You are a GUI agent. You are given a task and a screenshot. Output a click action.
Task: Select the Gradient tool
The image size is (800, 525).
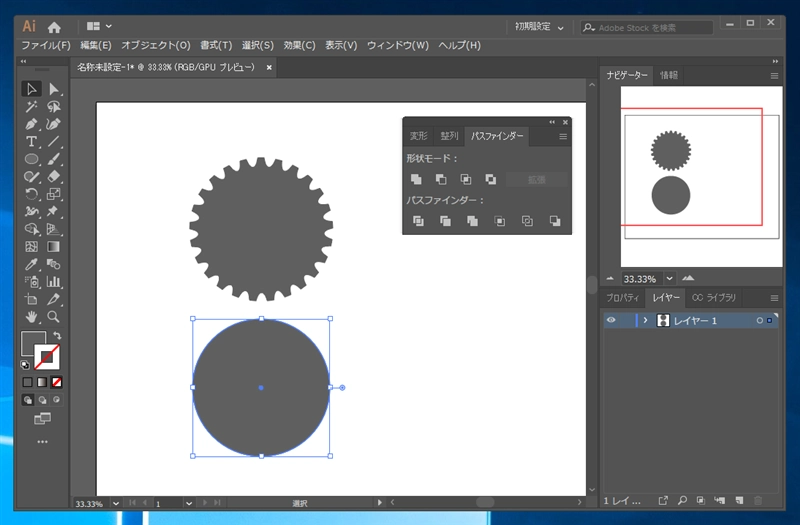(x=54, y=247)
